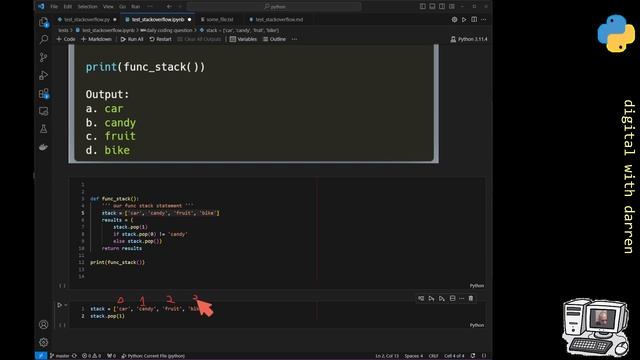Viewport: 640px width, 360px height.
Task: Click the command center search box in title bar
Action: coord(274,7)
